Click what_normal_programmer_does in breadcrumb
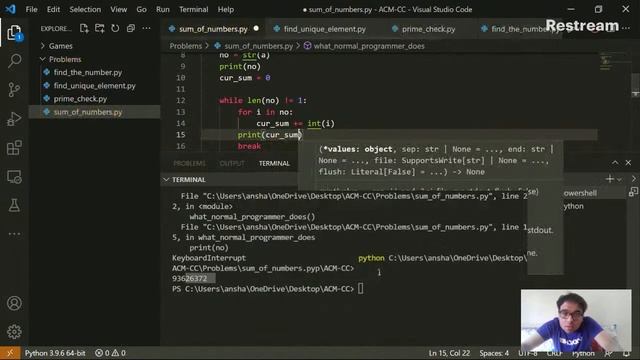640x360 pixels. pyautogui.click(x=369, y=46)
